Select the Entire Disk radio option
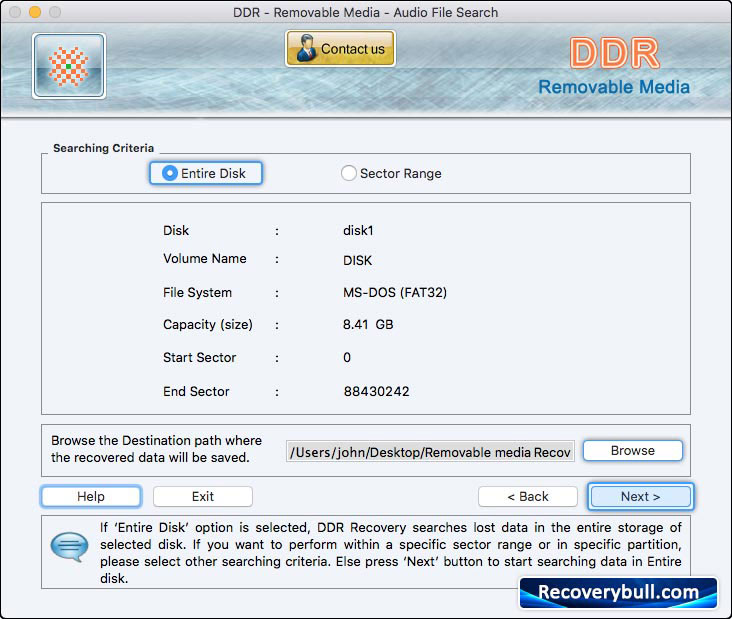732x619 pixels. [205, 173]
